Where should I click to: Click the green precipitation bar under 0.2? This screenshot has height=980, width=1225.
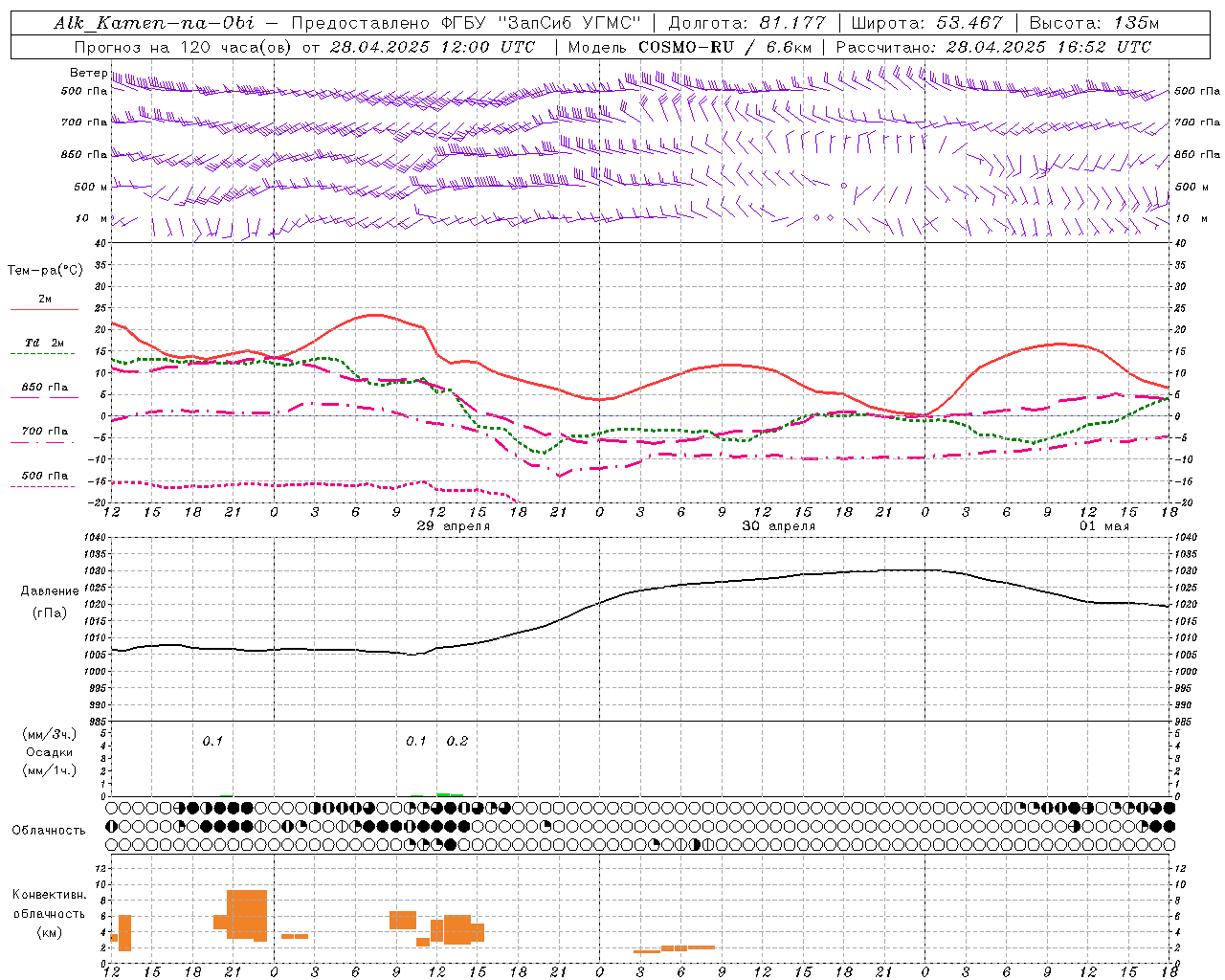(450, 794)
